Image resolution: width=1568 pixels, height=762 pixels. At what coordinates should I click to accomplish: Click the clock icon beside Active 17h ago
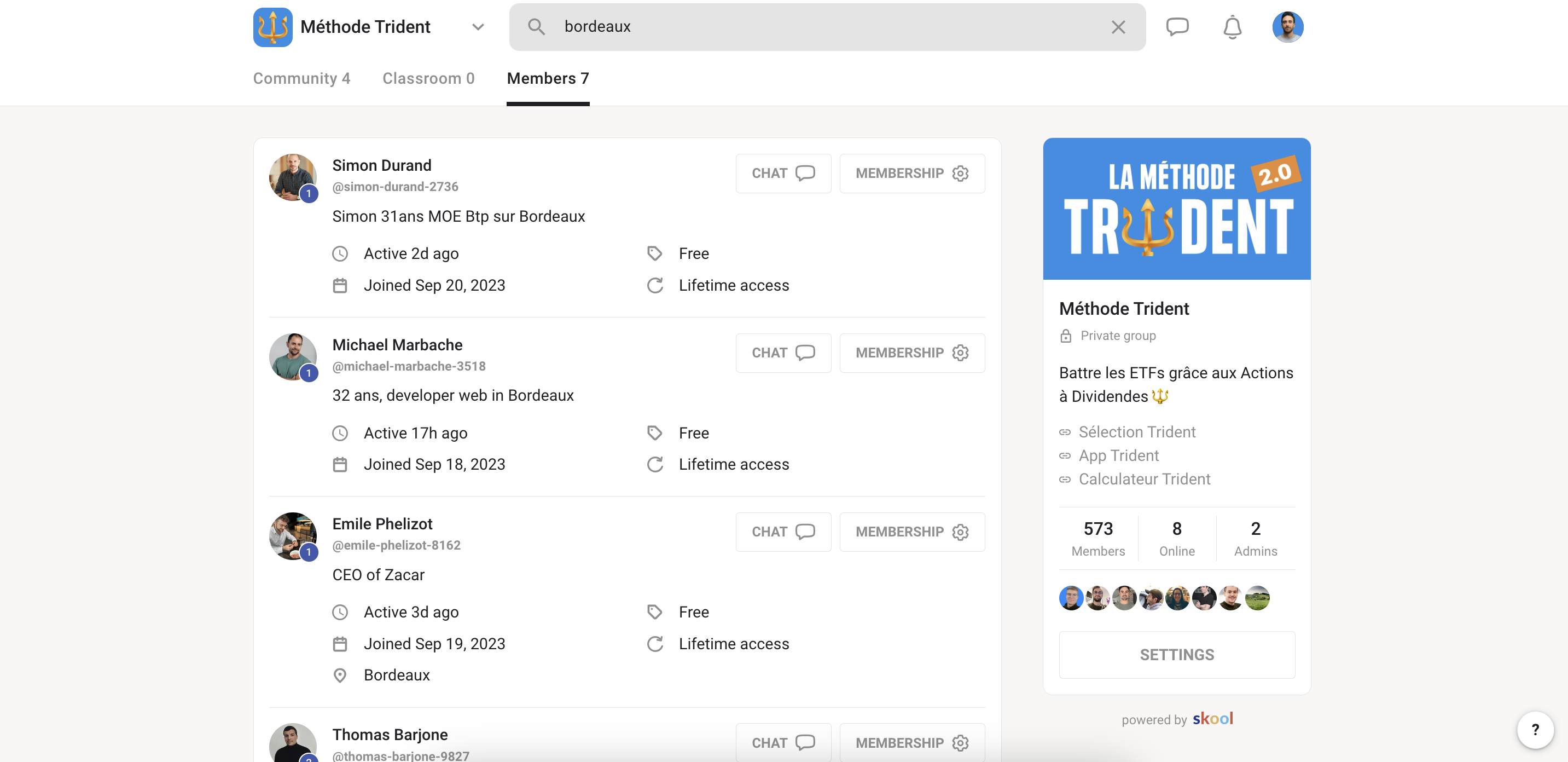pyautogui.click(x=340, y=433)
